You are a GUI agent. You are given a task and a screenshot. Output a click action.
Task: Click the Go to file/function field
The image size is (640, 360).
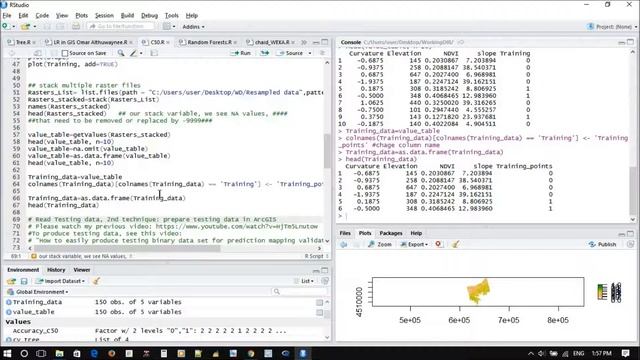pos(121,27)
